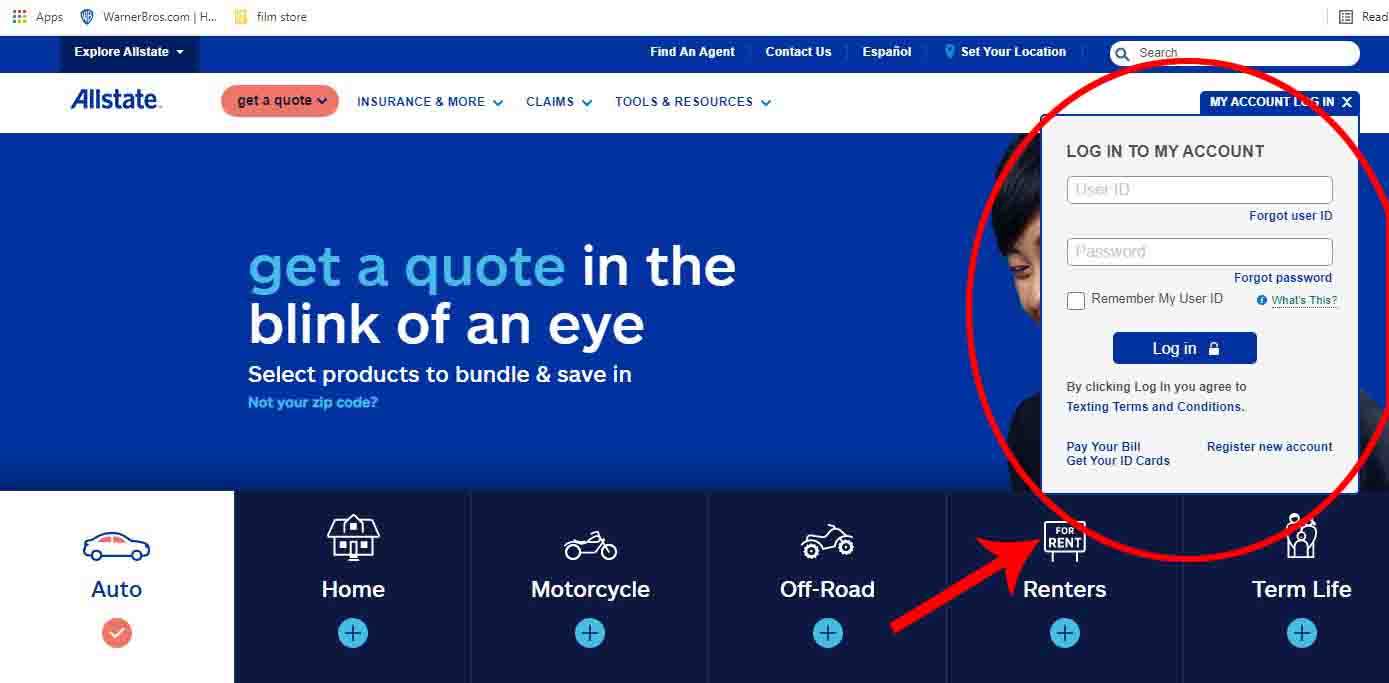Click the What's This info icon
This screenshot has height=683, width=1389.
click(1262, 300)
